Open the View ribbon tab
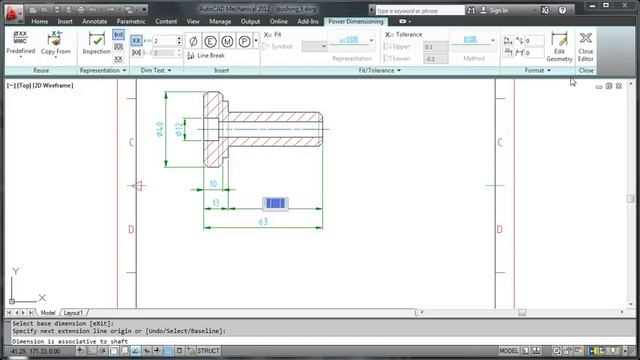The height and width of the screenshot is (360, 640). pyautogui.click(x=193, y=21)
